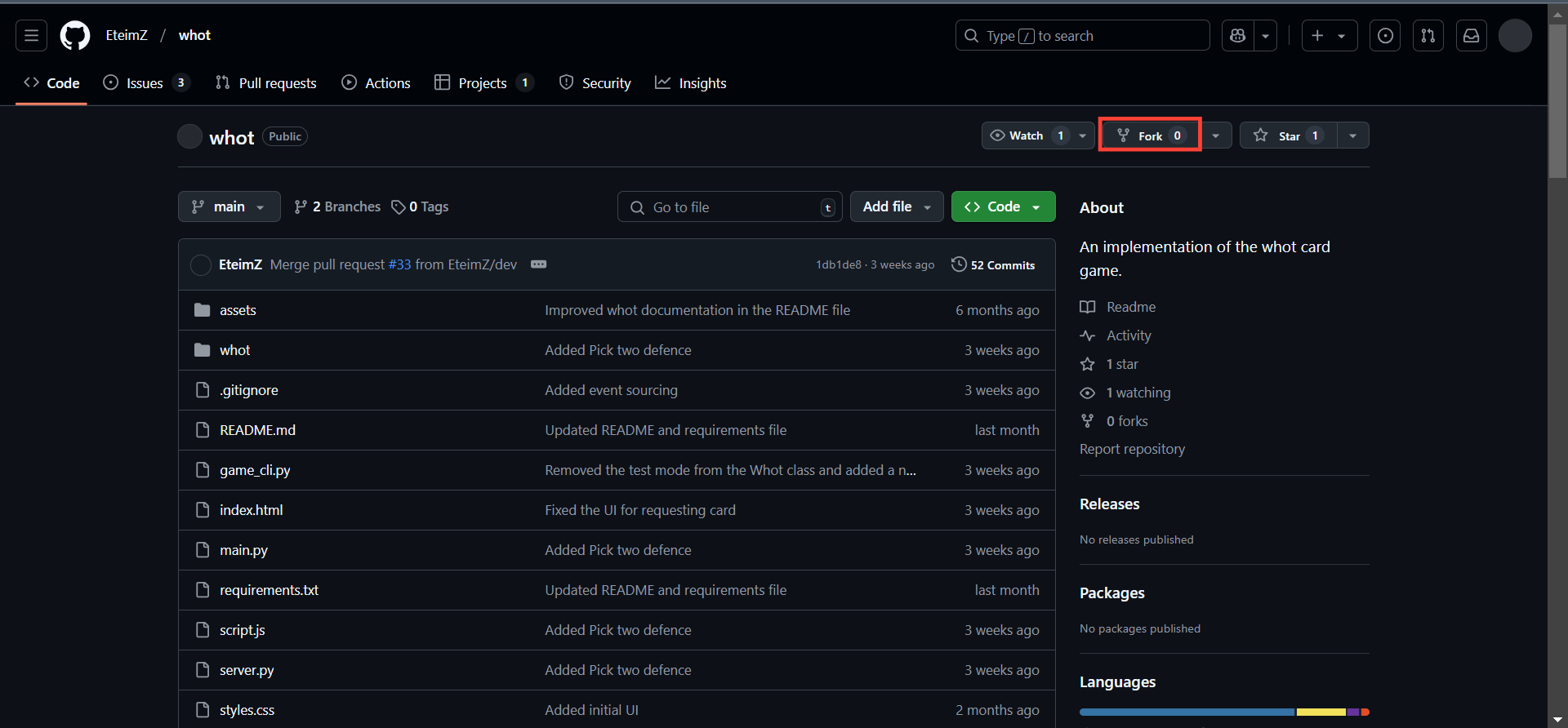Viewport: 1568px width, 728px height.
Task: Go to GitHub home via Octocat logo
Action: tap(75, 36)
